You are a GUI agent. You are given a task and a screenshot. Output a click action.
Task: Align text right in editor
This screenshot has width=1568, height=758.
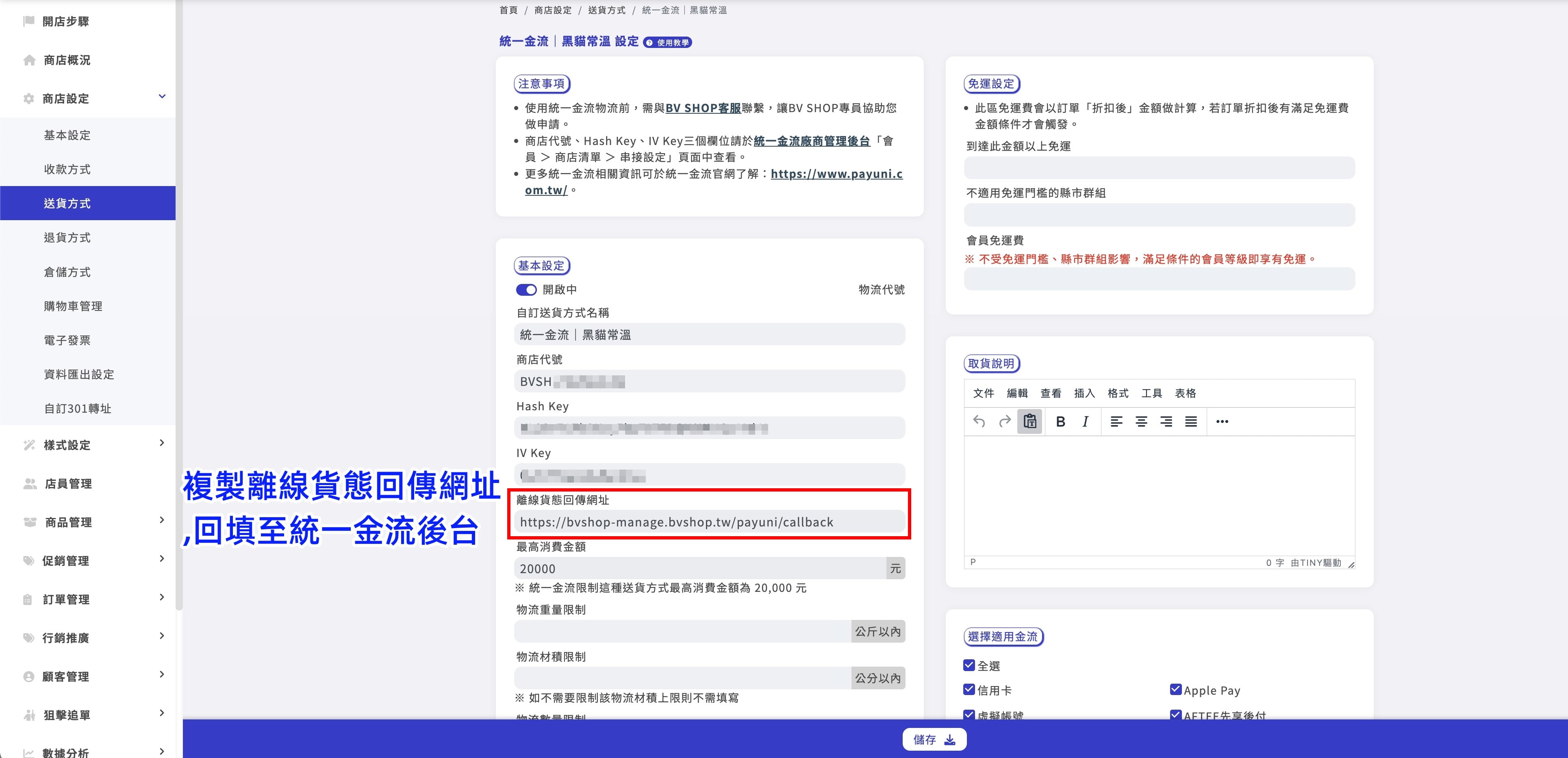tap(1166, 422)
